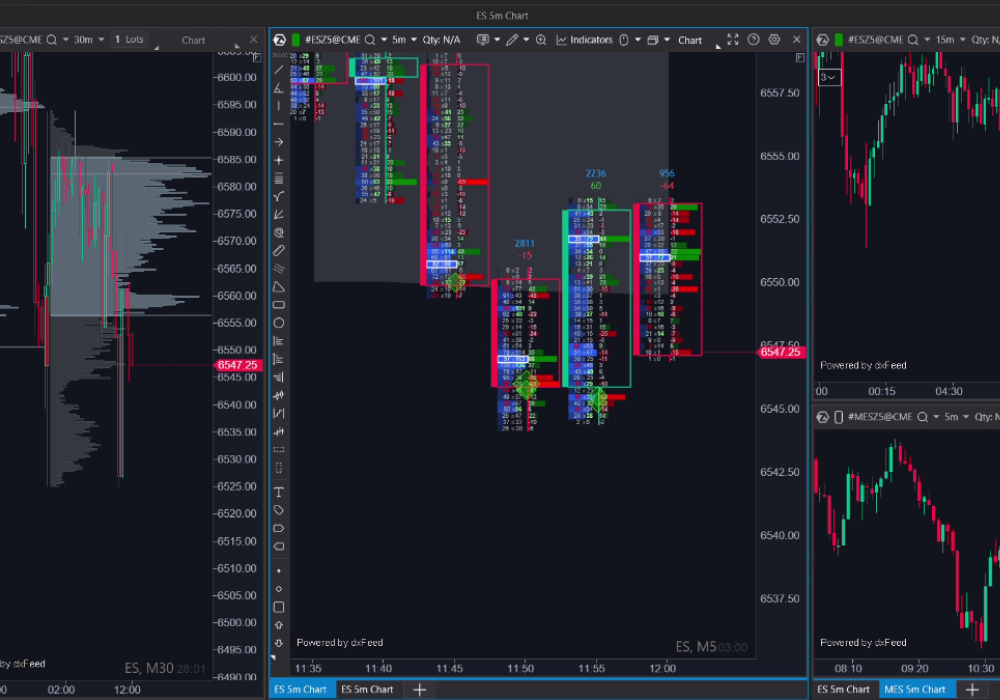Switch to the MES 5m Chart tab

point(913,689)
